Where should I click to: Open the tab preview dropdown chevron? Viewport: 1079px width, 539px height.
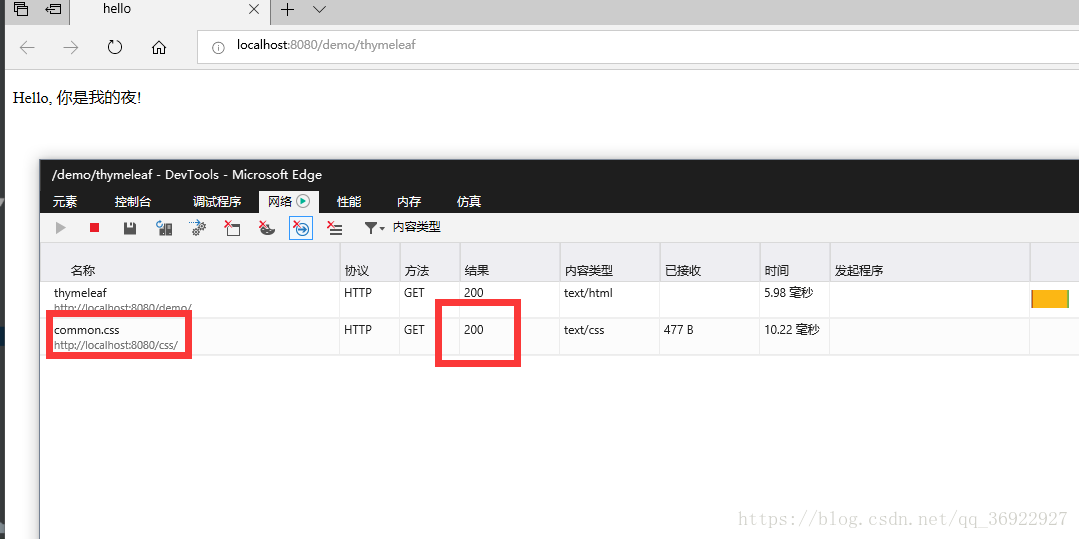319,10
